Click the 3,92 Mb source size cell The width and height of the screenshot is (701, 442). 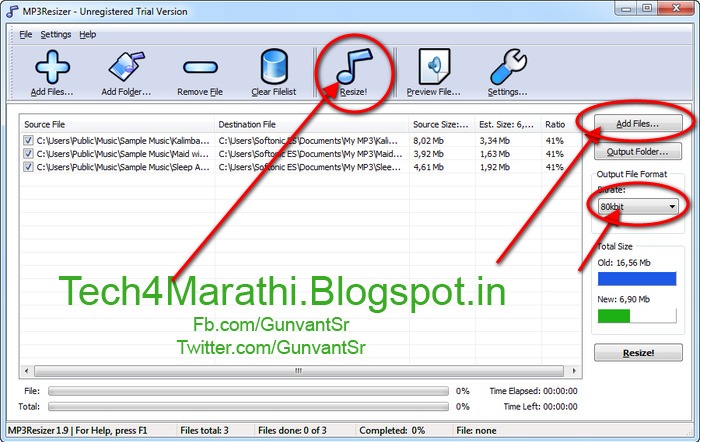click(428, 154)
